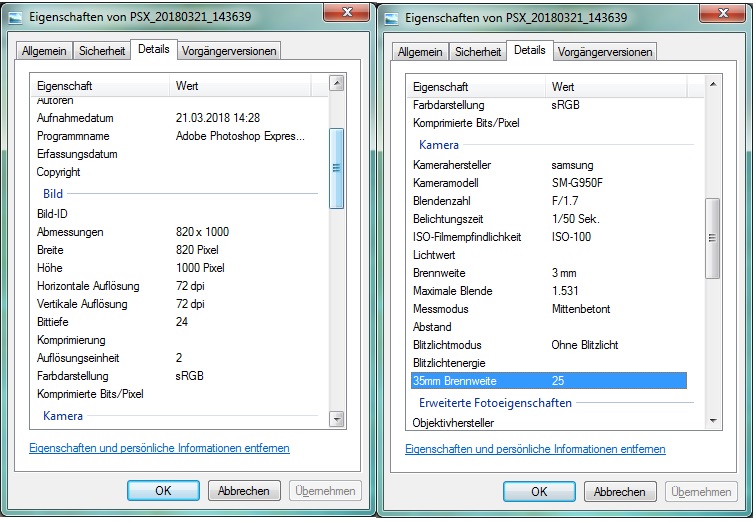Click the remove personal information link on right

[535, 449]
